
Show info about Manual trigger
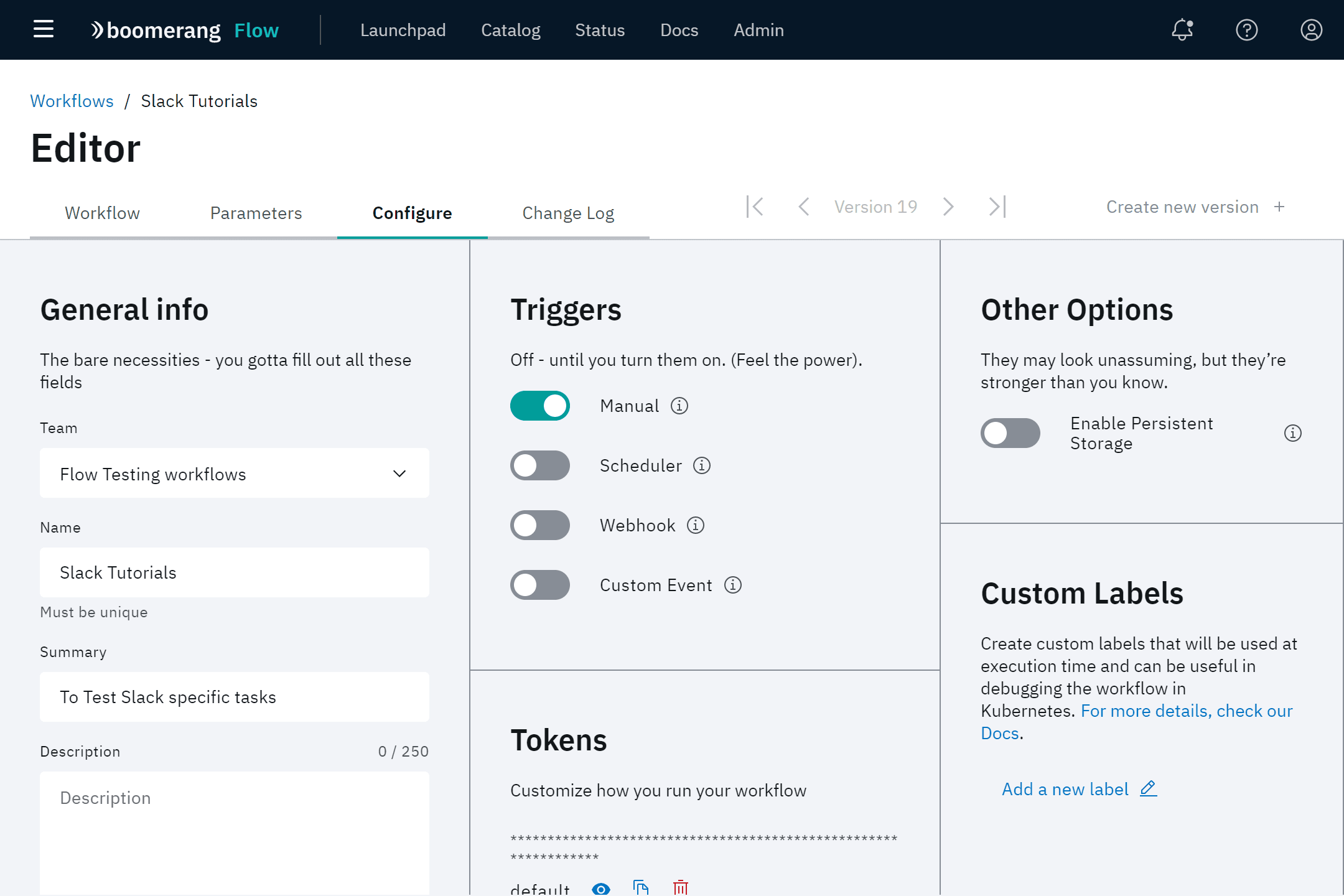679,406
